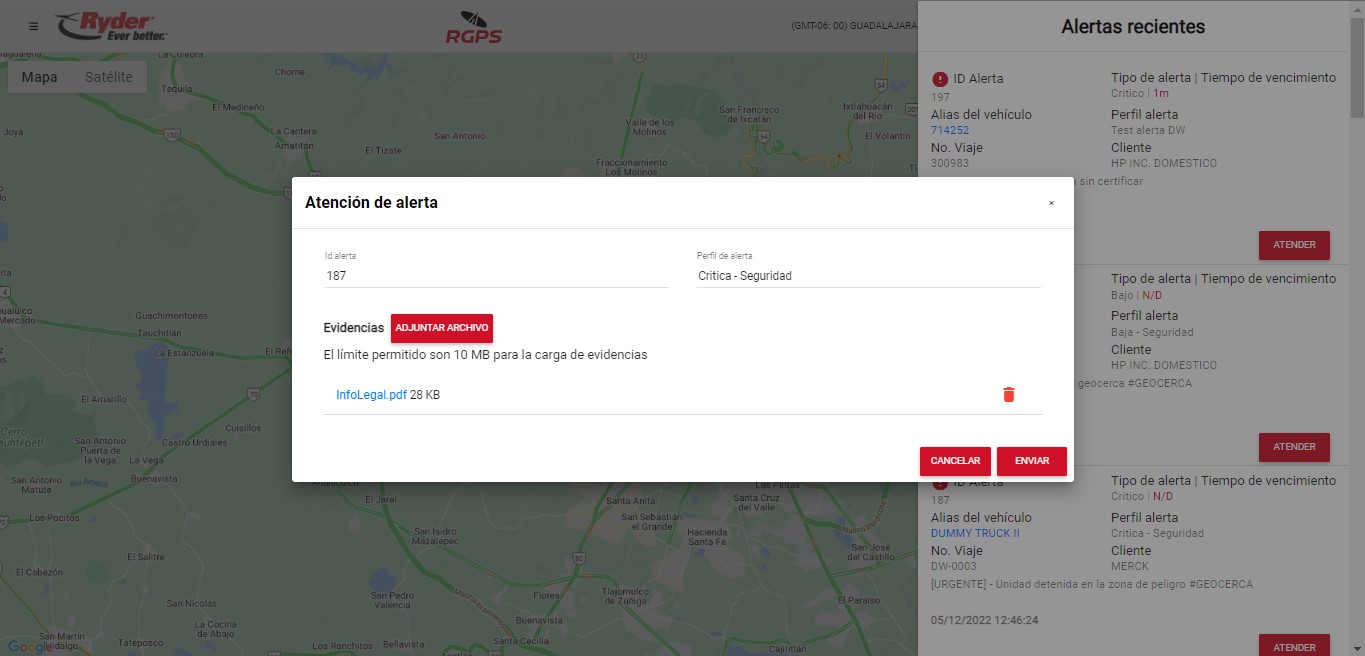Screen dimensions: 1365x656
Task: Click the RGPS logo
Action: (x=474, y=27)
